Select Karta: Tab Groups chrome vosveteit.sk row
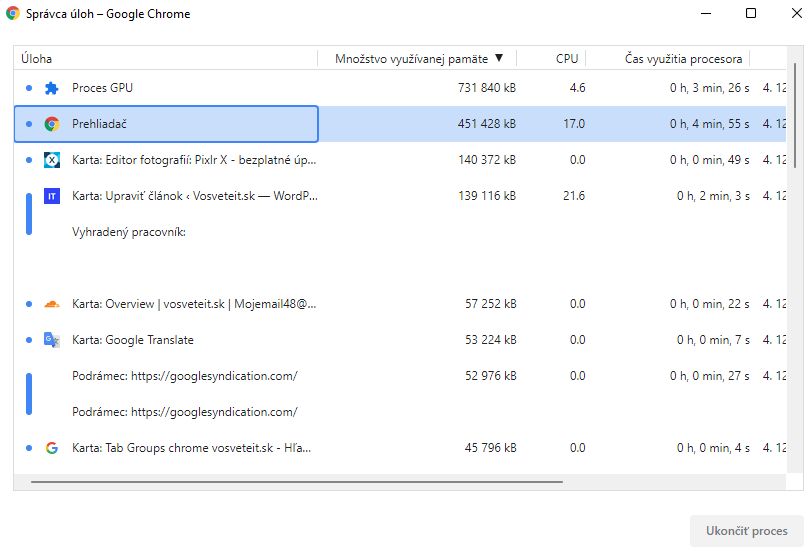812x557 pixels. (400, 448)
